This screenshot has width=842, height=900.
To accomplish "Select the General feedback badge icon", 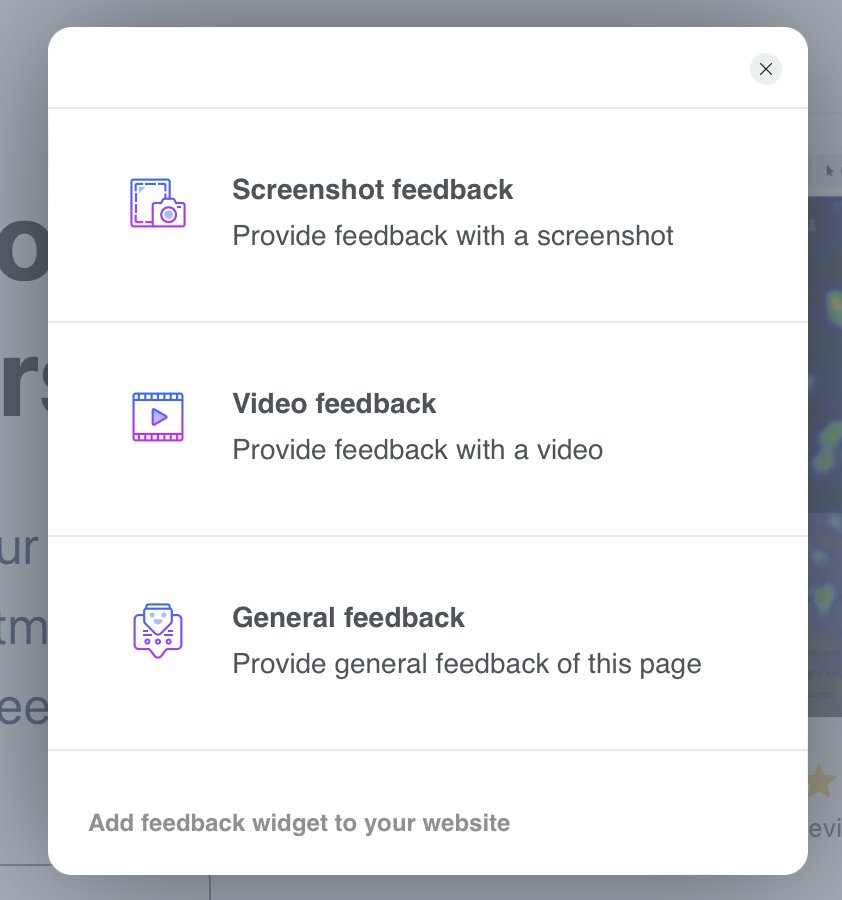I will point(157,630).
